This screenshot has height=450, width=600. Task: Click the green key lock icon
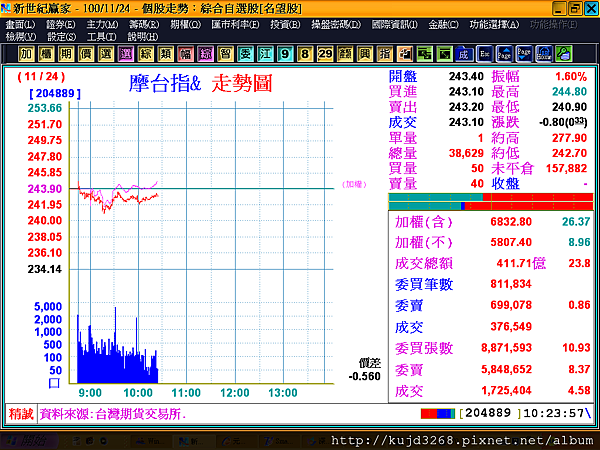(564, 54)
